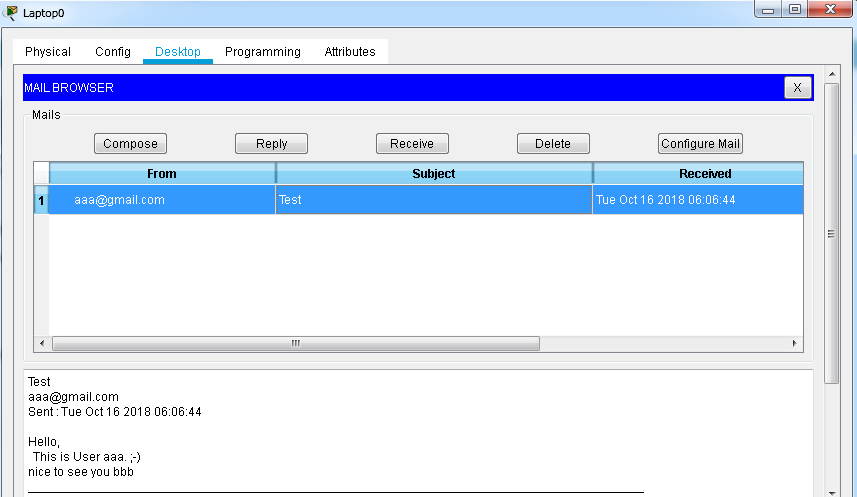Switch to the Attributes tab
The width and height of the screenshot is (857, 497).
click(x=350, y=52)
